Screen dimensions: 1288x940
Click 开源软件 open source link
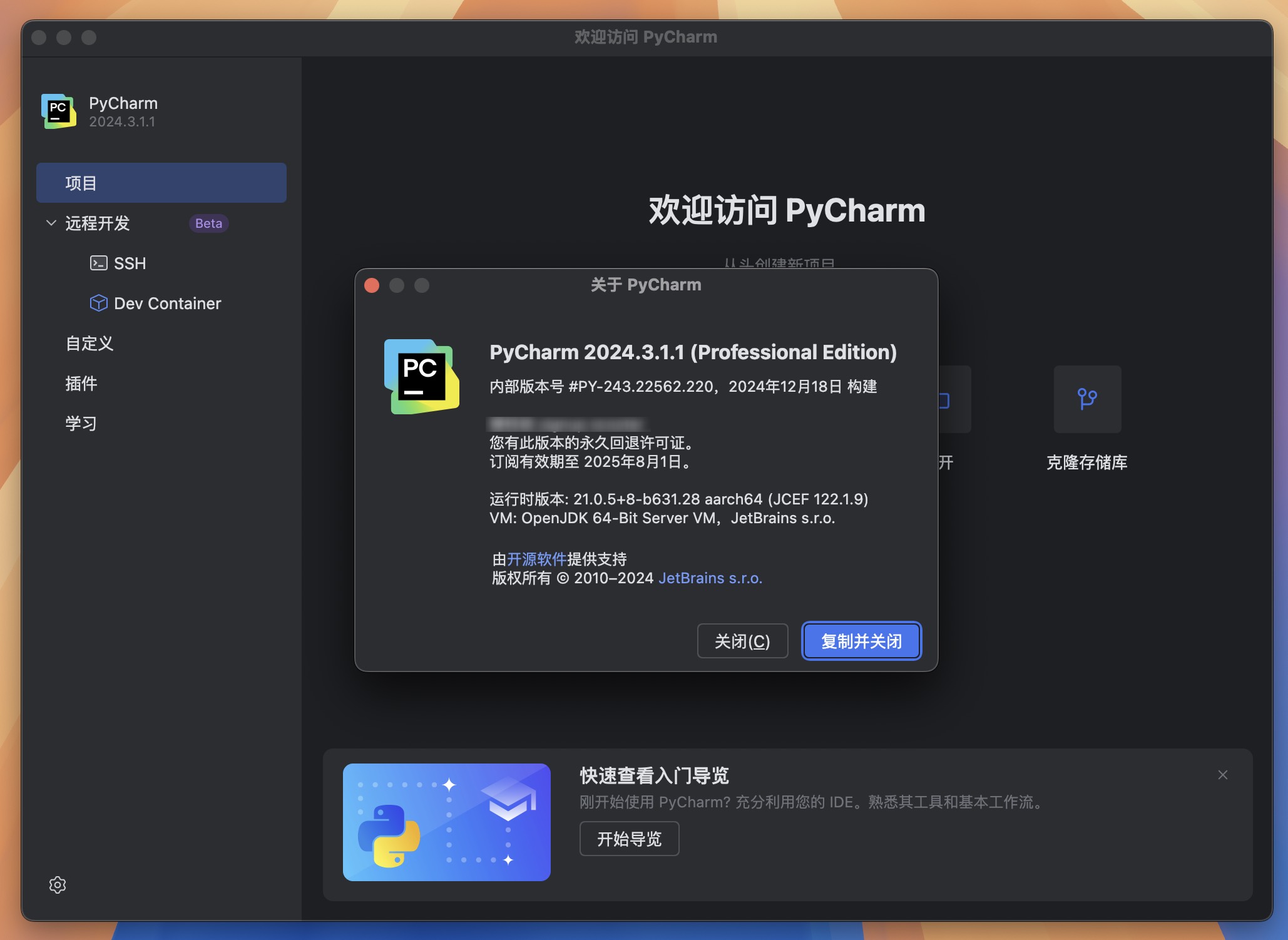click(x=535, y=557)
